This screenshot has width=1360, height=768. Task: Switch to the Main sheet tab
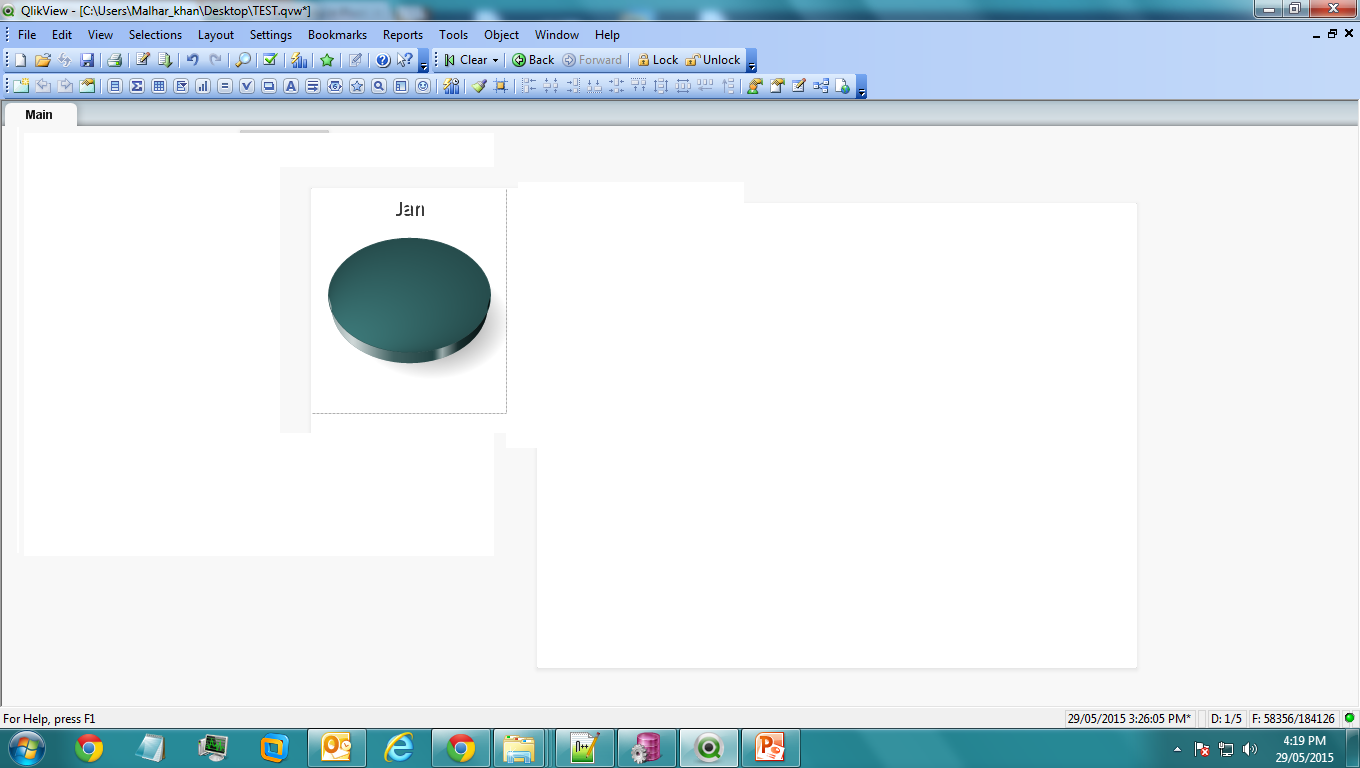tap(39, 114)
